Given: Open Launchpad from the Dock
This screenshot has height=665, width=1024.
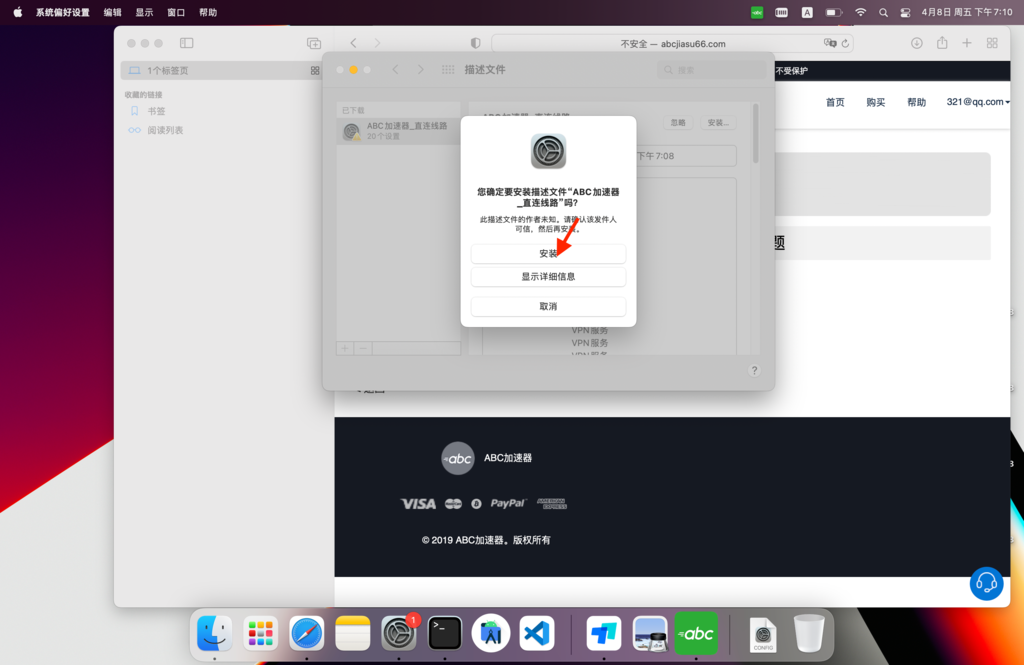Looking at the screenshot, I should [x=261, y=633].
